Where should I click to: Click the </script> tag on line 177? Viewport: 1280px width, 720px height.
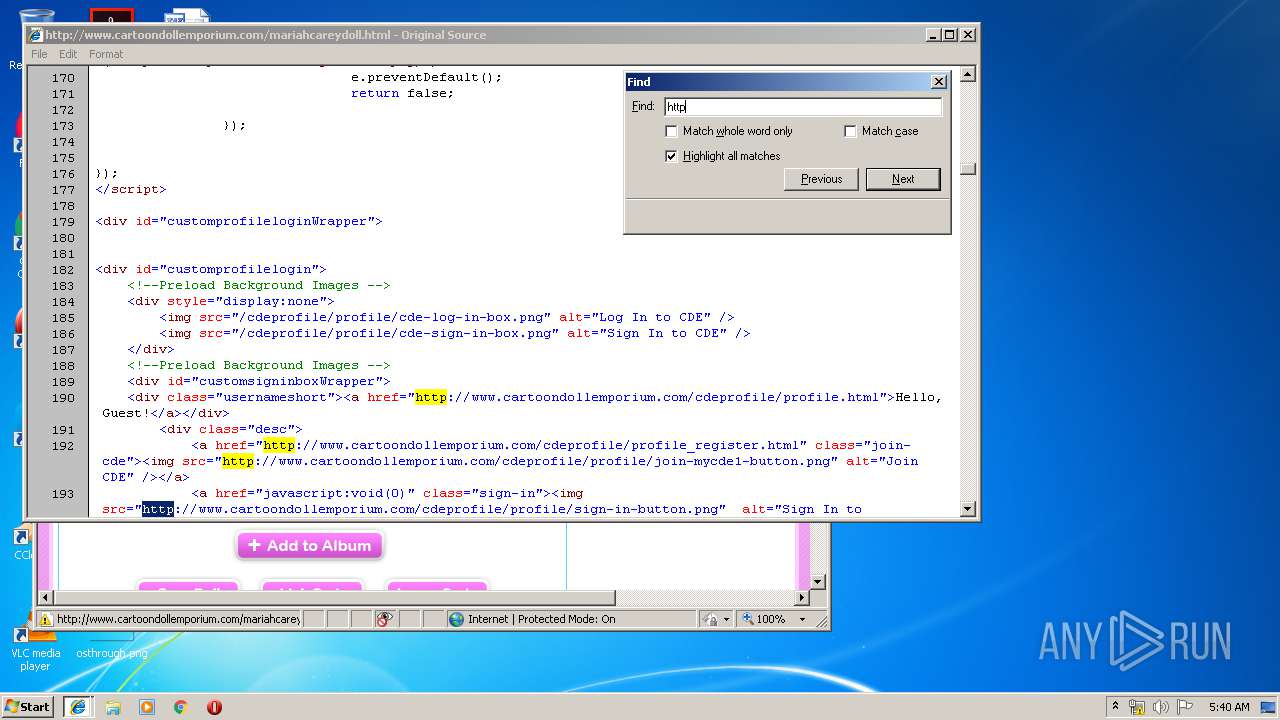click(x=131, y=190)
